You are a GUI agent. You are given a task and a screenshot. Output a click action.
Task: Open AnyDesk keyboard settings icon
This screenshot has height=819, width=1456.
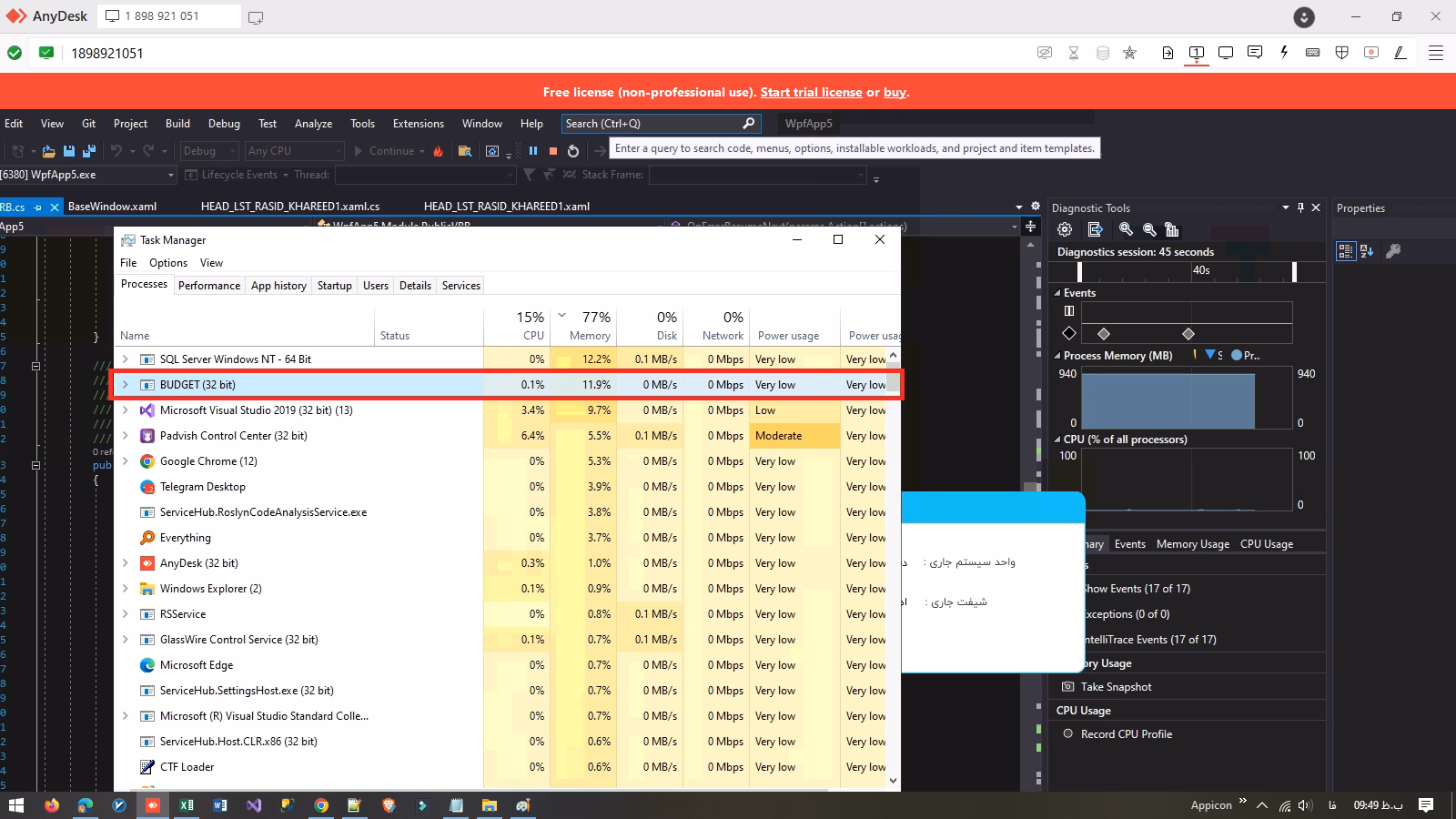(1313, 53)
